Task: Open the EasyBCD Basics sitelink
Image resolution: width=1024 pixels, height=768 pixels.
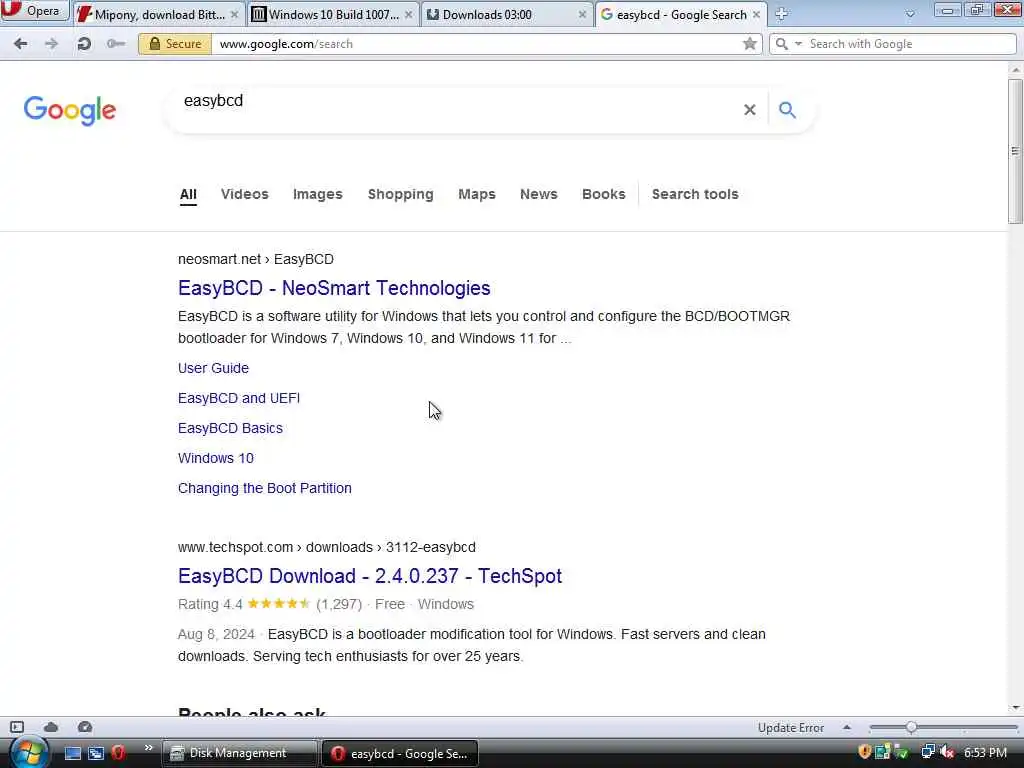Action: click(x=230, y=428)
